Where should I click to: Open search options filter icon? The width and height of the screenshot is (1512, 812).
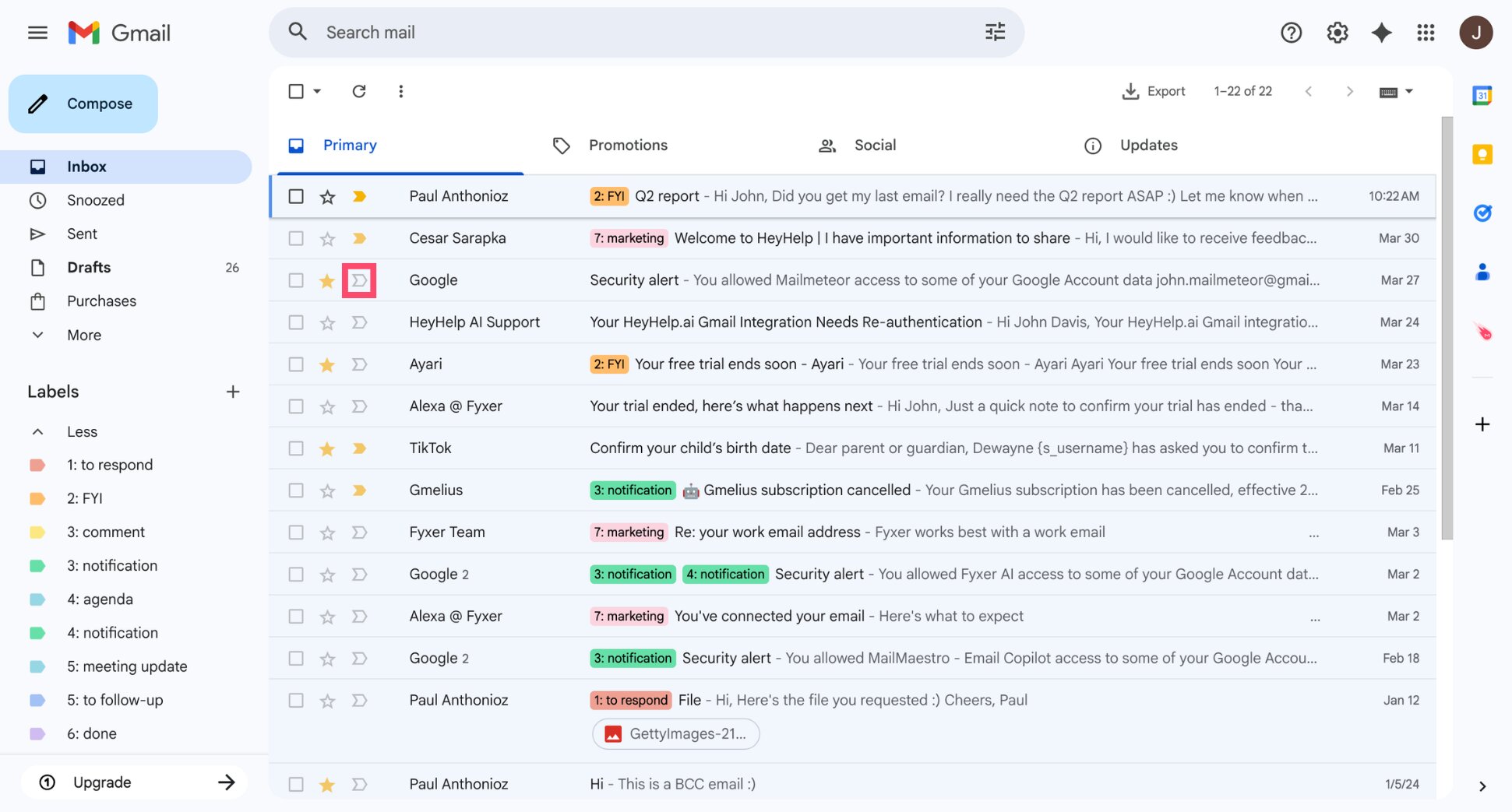tap(995, 32)
